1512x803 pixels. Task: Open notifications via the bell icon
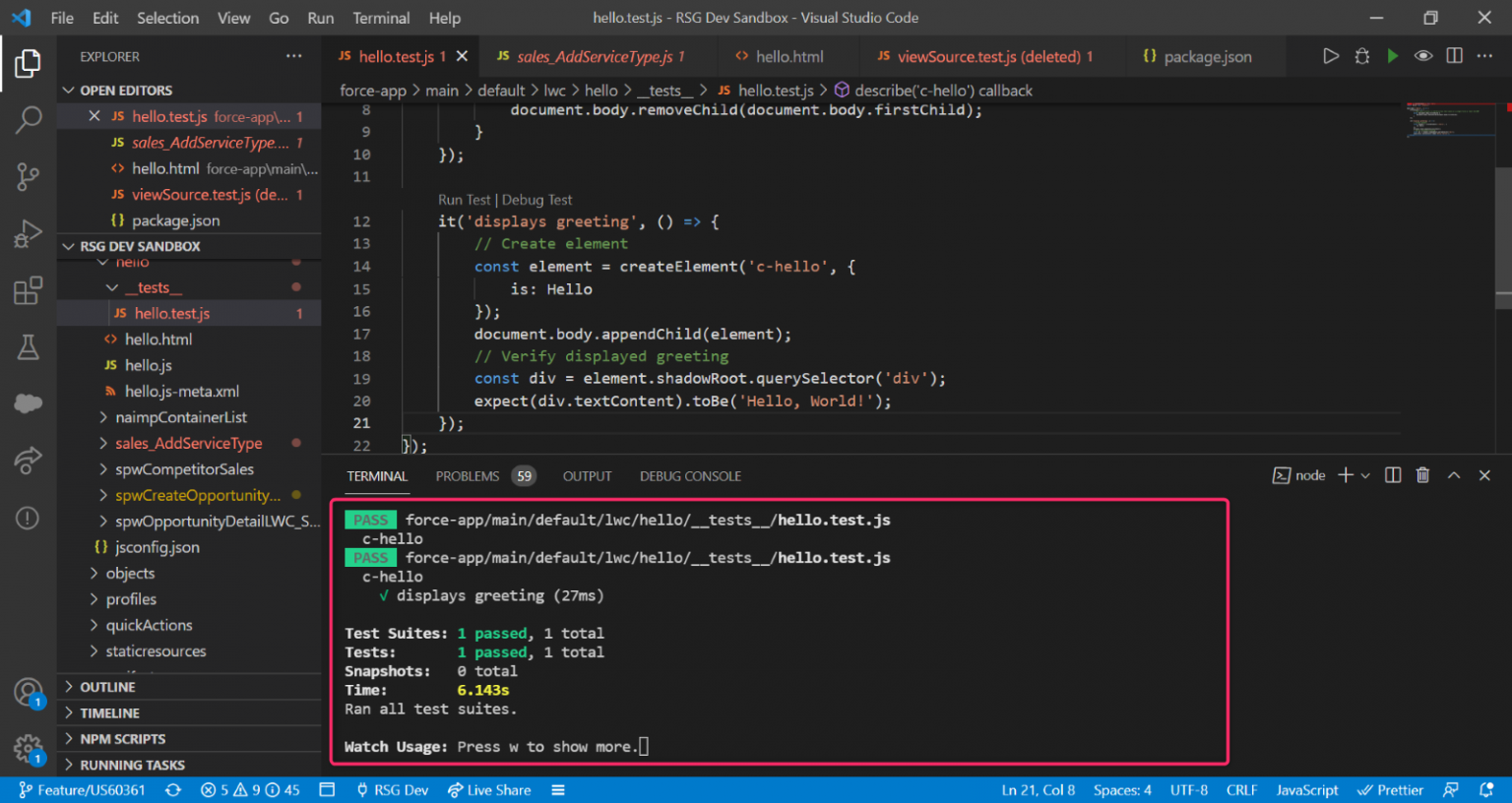point(1486,789)
